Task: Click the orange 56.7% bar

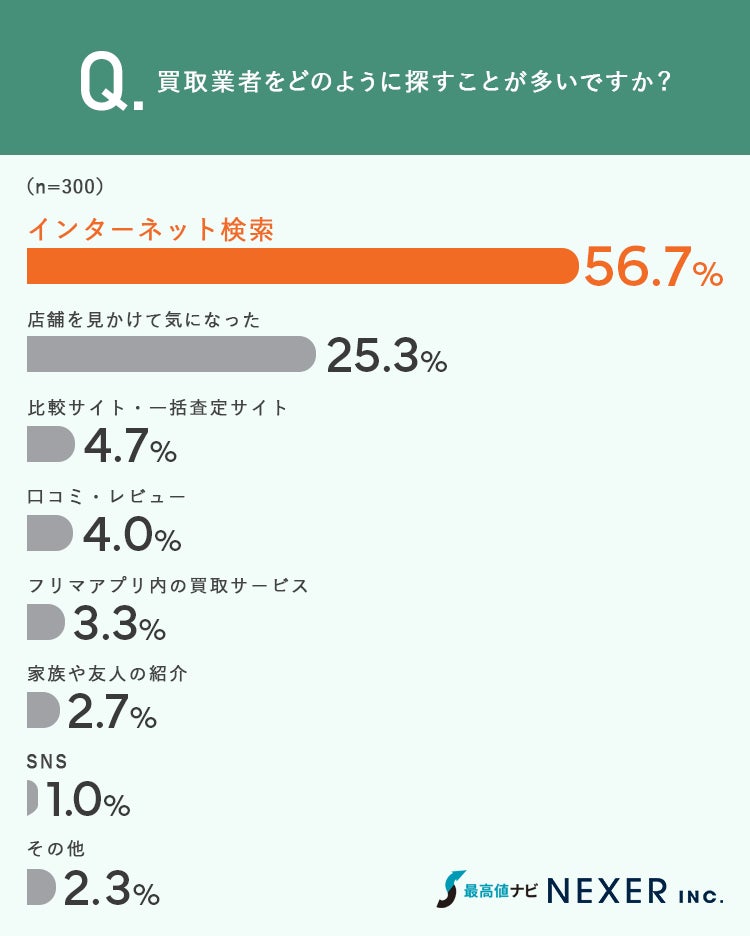Action: (x=302, y=267)
